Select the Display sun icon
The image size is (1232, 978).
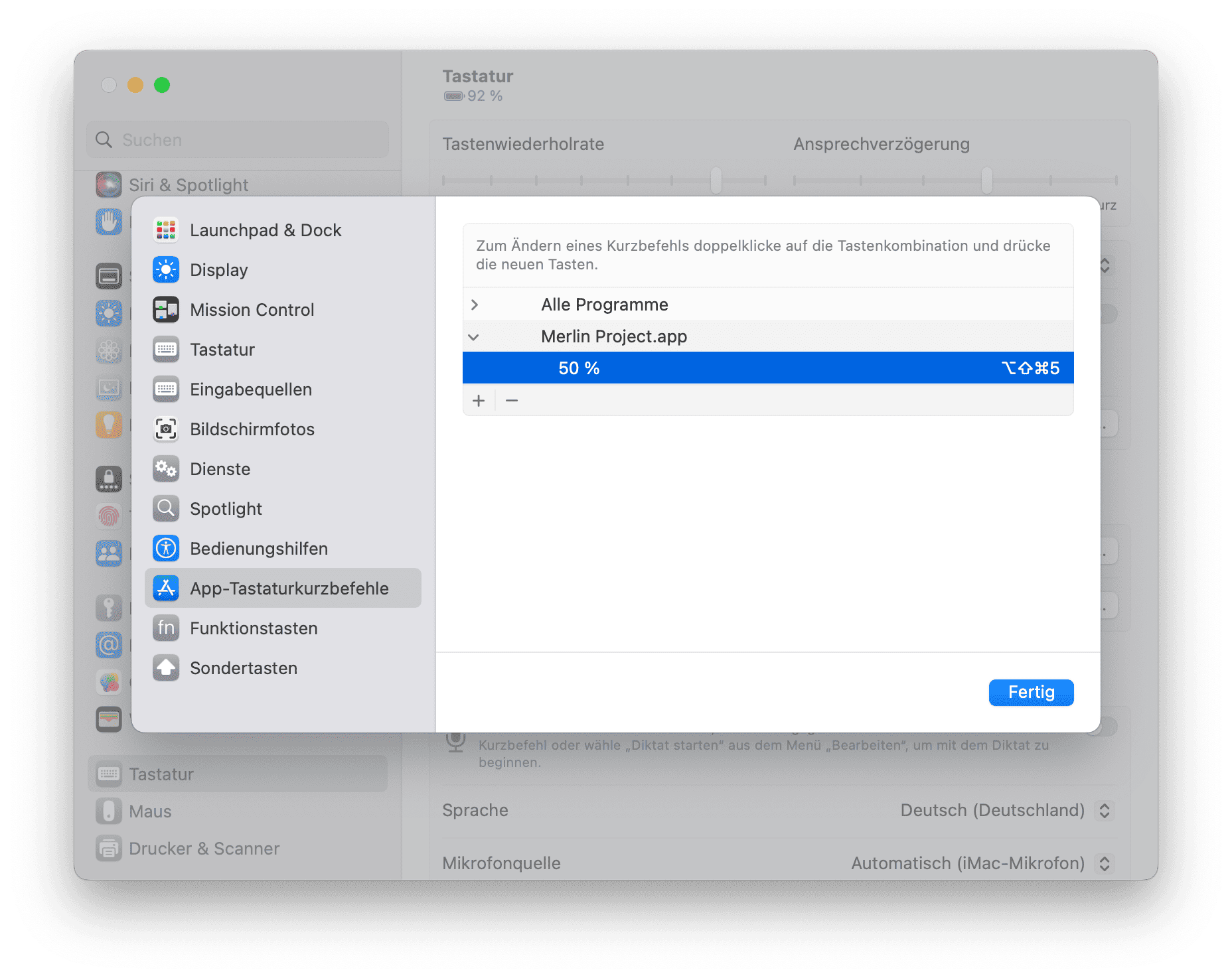[x=166, y=270]
